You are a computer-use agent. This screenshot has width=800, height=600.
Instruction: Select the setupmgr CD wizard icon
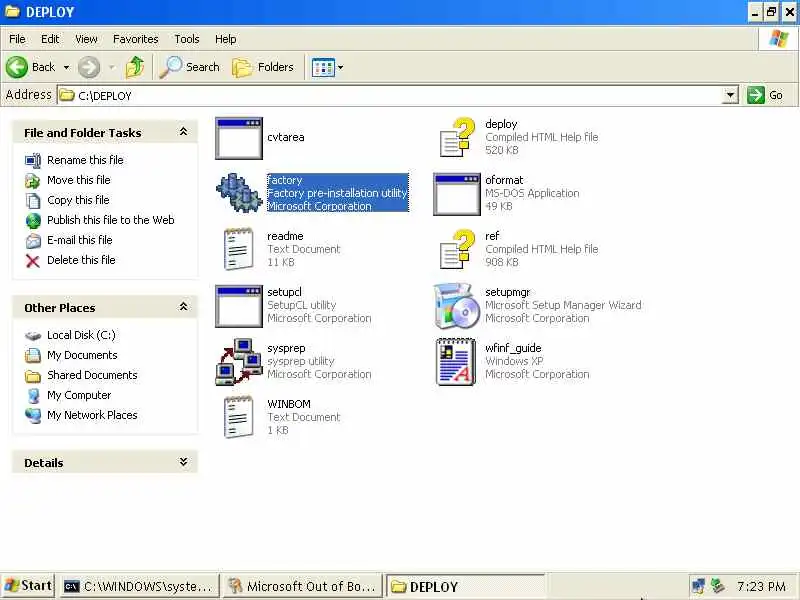pyautogui.click(x=457, y=306)
